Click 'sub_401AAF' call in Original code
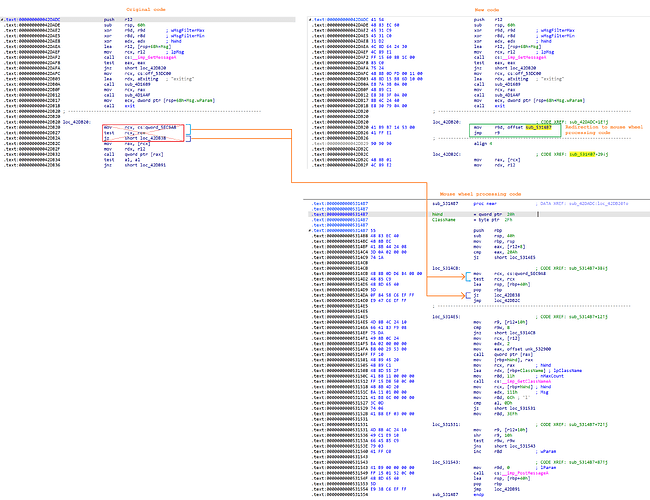Viewport: 650px width, 500px height. [137, 95]
